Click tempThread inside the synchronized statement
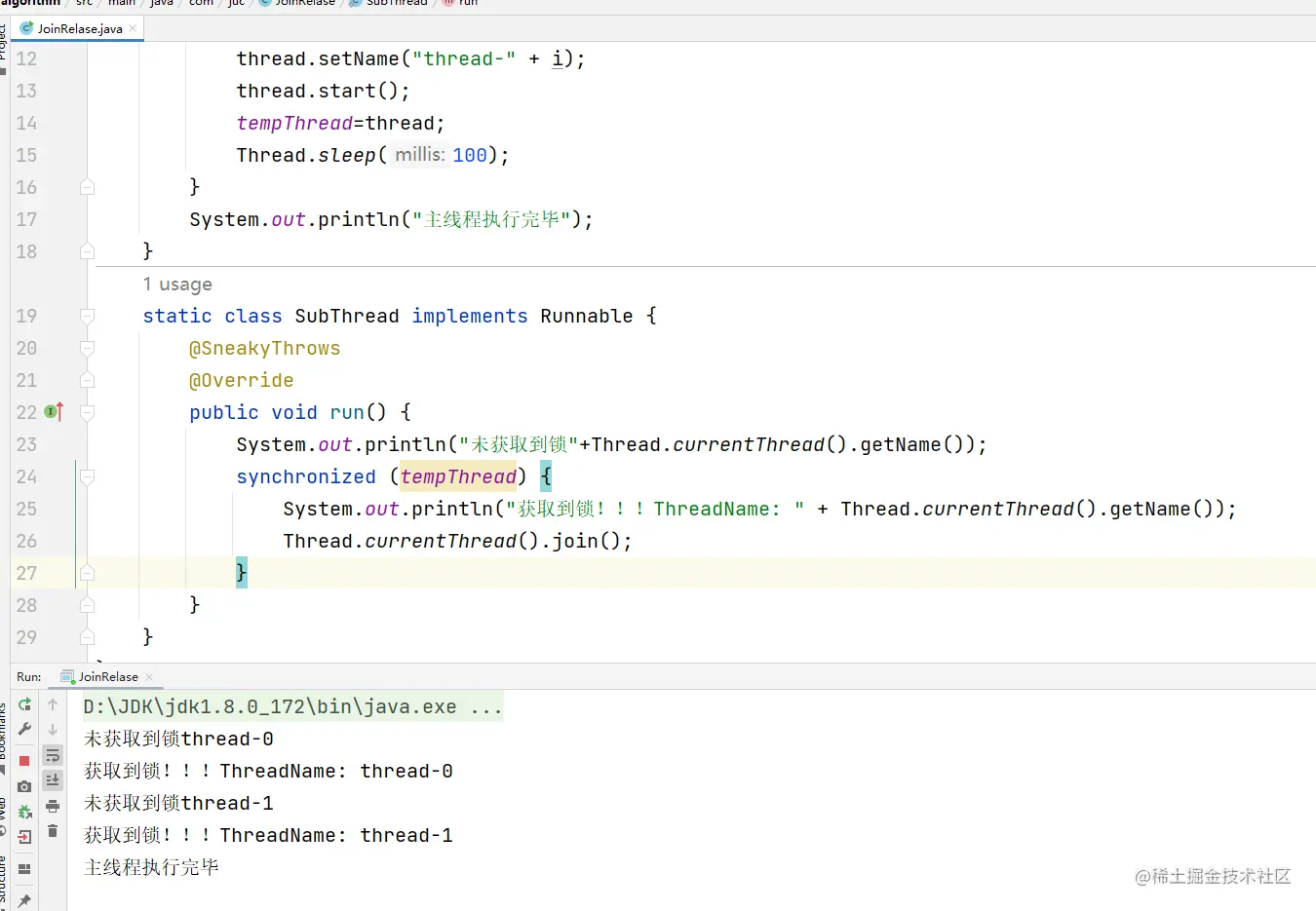This screenshot has width=1316, height=911. coord(458,476)
